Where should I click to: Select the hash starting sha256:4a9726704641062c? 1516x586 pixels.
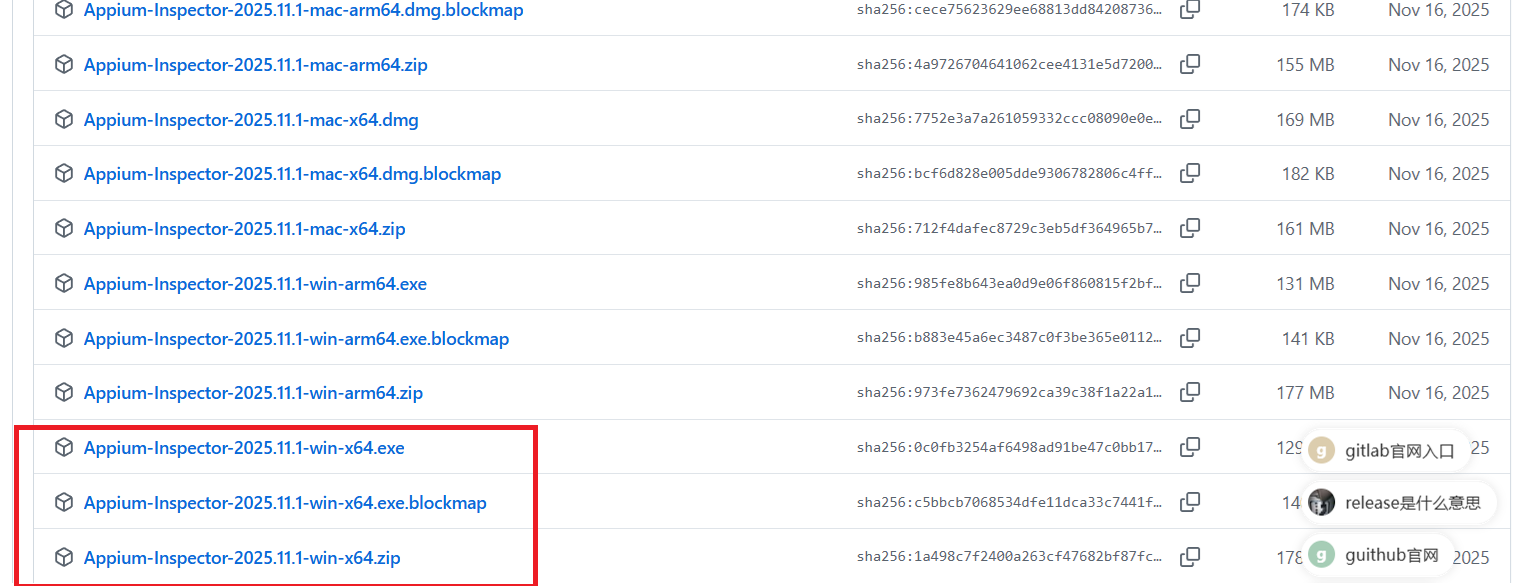tap(1010, 64)
